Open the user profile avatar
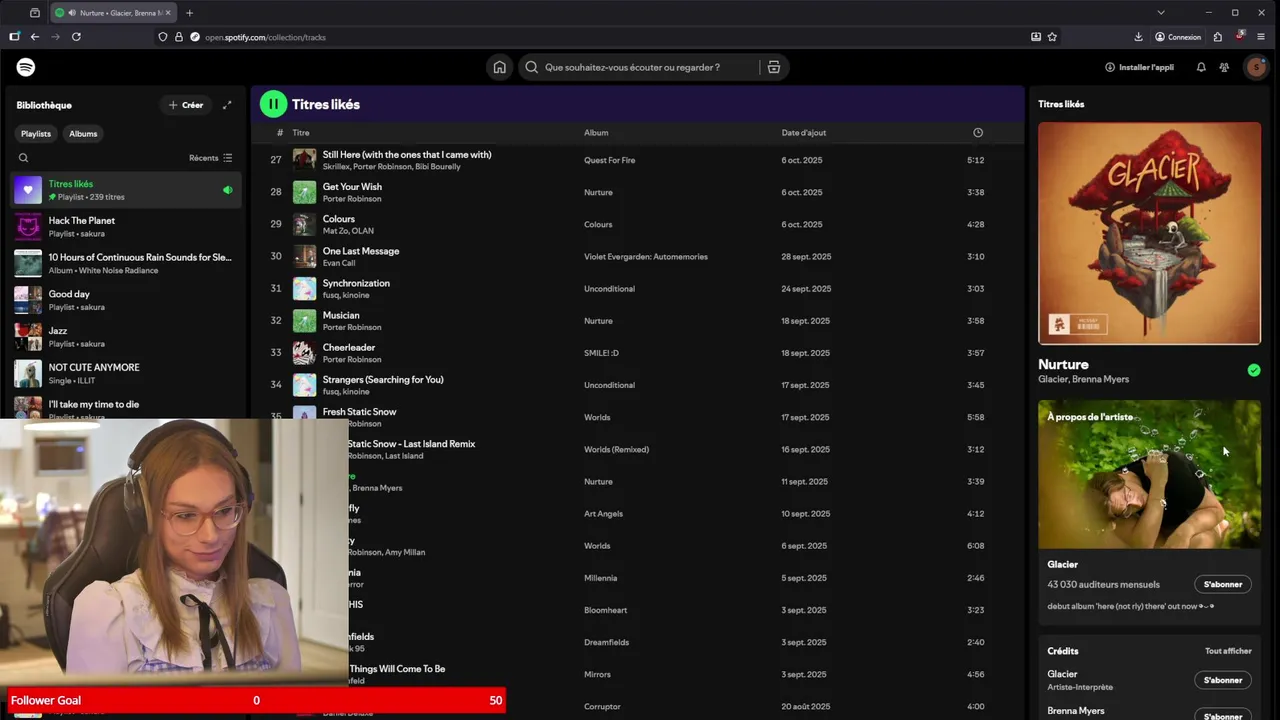The width and height of the screenshot is (1280, 720). tap(1256, 67)
